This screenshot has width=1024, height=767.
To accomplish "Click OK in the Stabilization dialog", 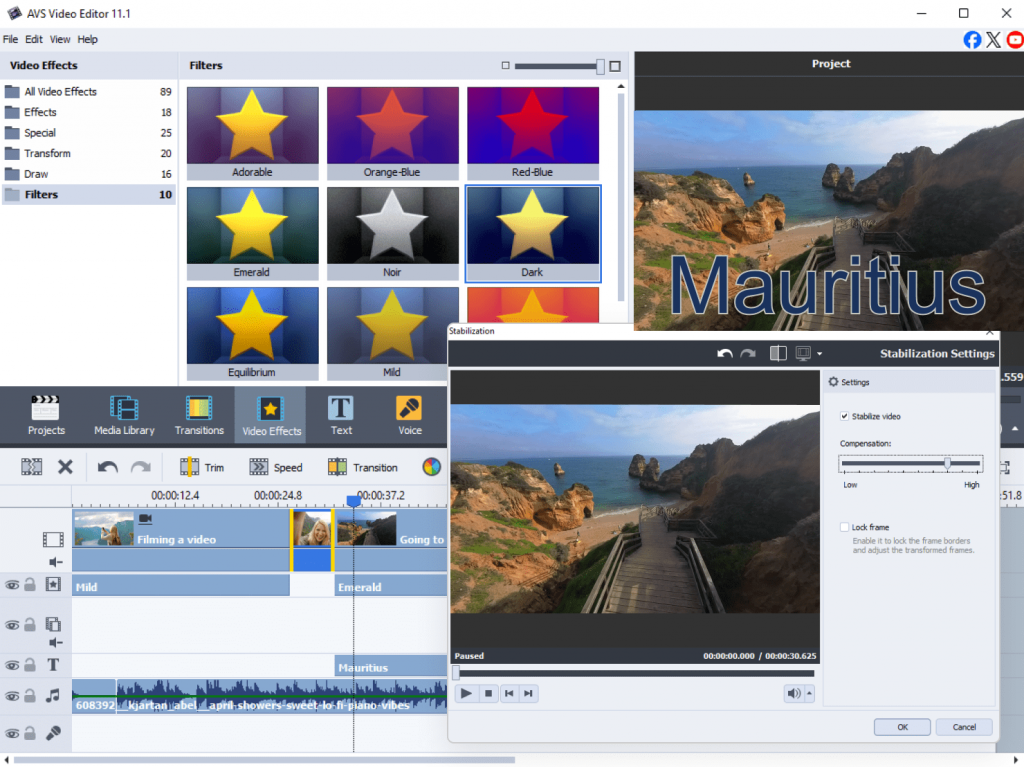I will click(901, 727).
